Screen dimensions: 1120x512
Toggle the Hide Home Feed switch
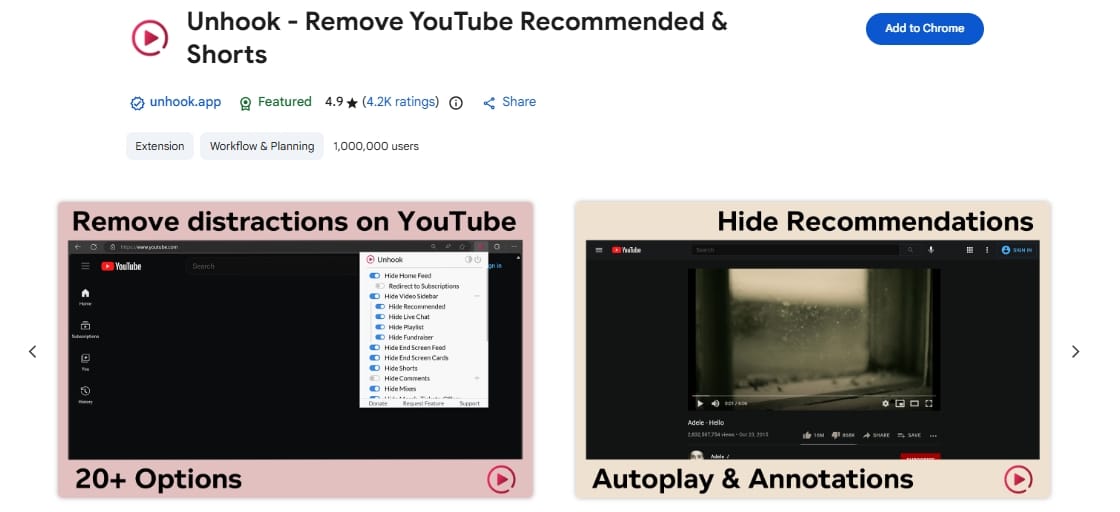375,276
